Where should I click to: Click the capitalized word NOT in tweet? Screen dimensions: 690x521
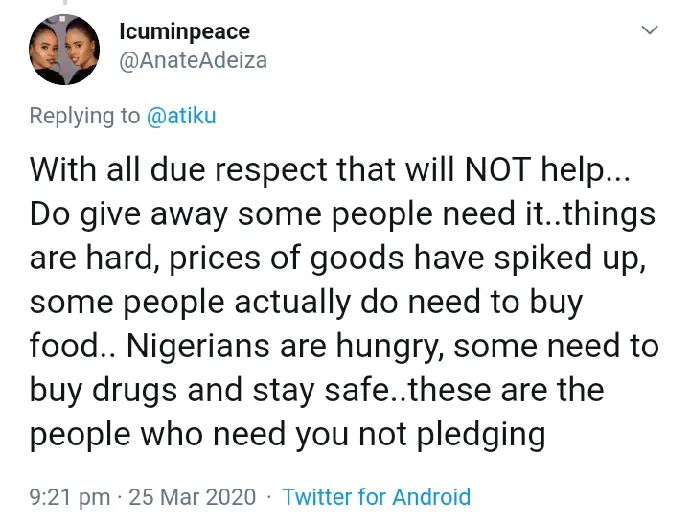[x=497, y=169]
